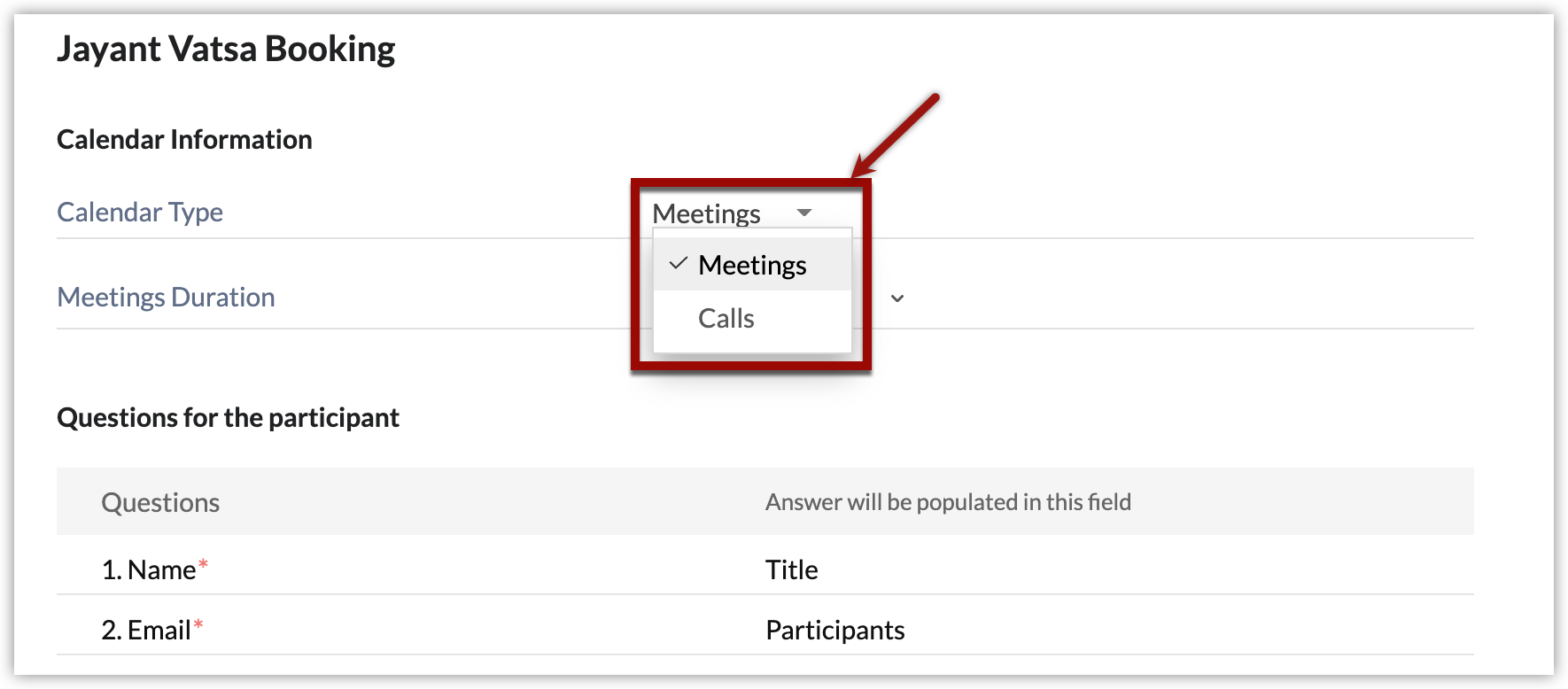
Task: Select the Email question row
Action: (146, 631)
